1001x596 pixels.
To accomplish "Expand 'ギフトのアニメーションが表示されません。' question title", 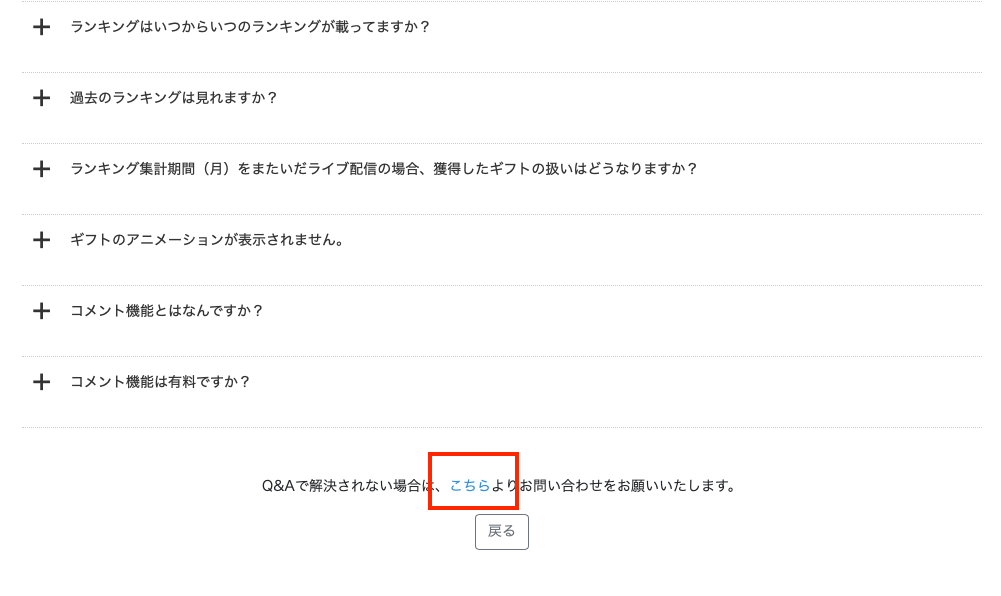I will click(208, 240).
